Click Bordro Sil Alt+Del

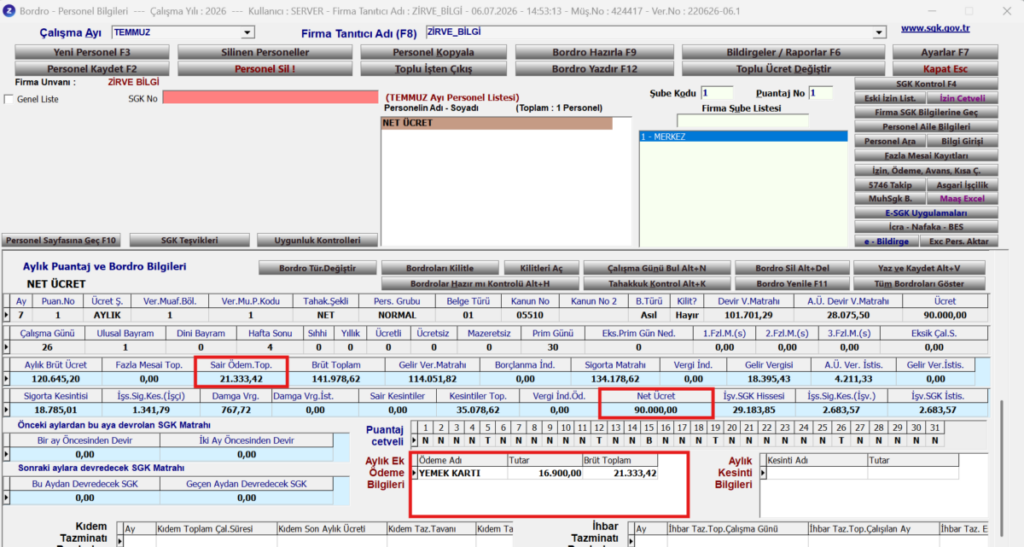tap(792, 268)
